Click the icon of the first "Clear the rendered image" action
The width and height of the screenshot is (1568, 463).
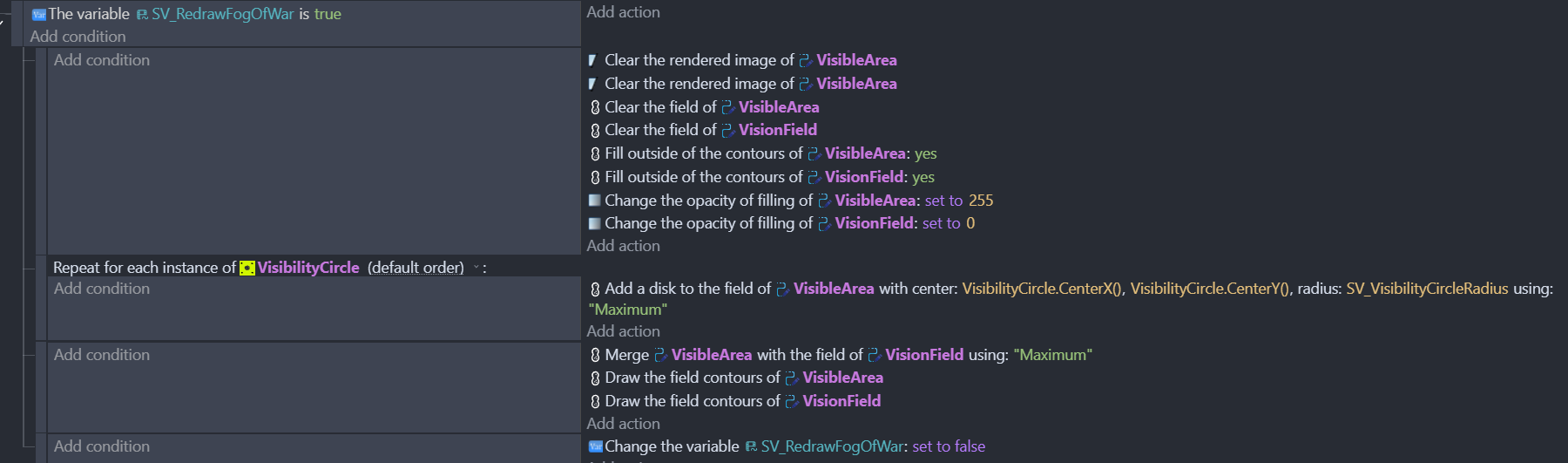coord(593,60)
